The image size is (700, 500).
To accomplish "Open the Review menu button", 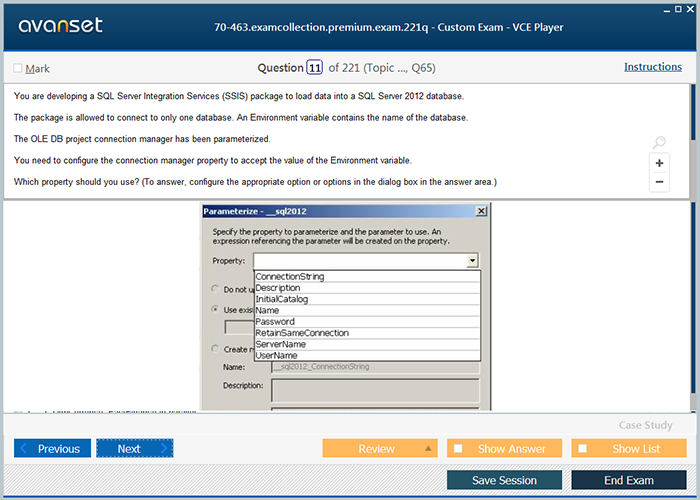I will (x=380, y=448).
